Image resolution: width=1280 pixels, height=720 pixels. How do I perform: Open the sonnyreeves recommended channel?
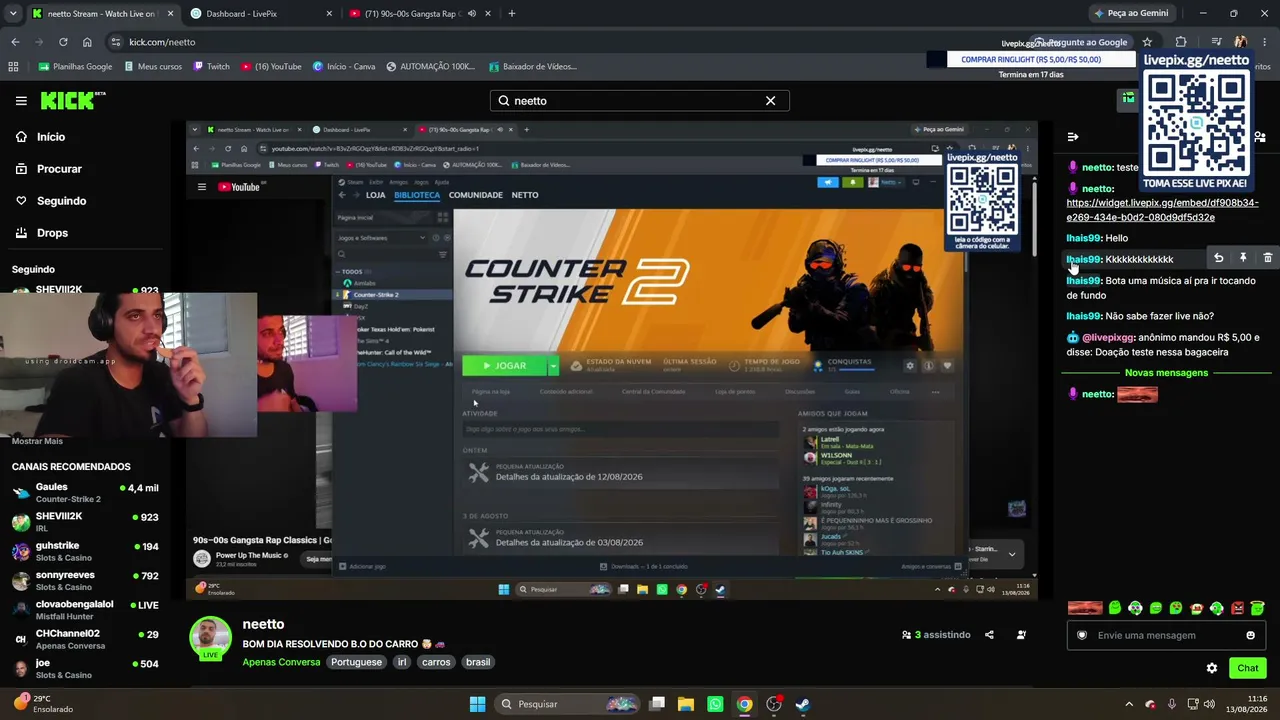point(85,581)
